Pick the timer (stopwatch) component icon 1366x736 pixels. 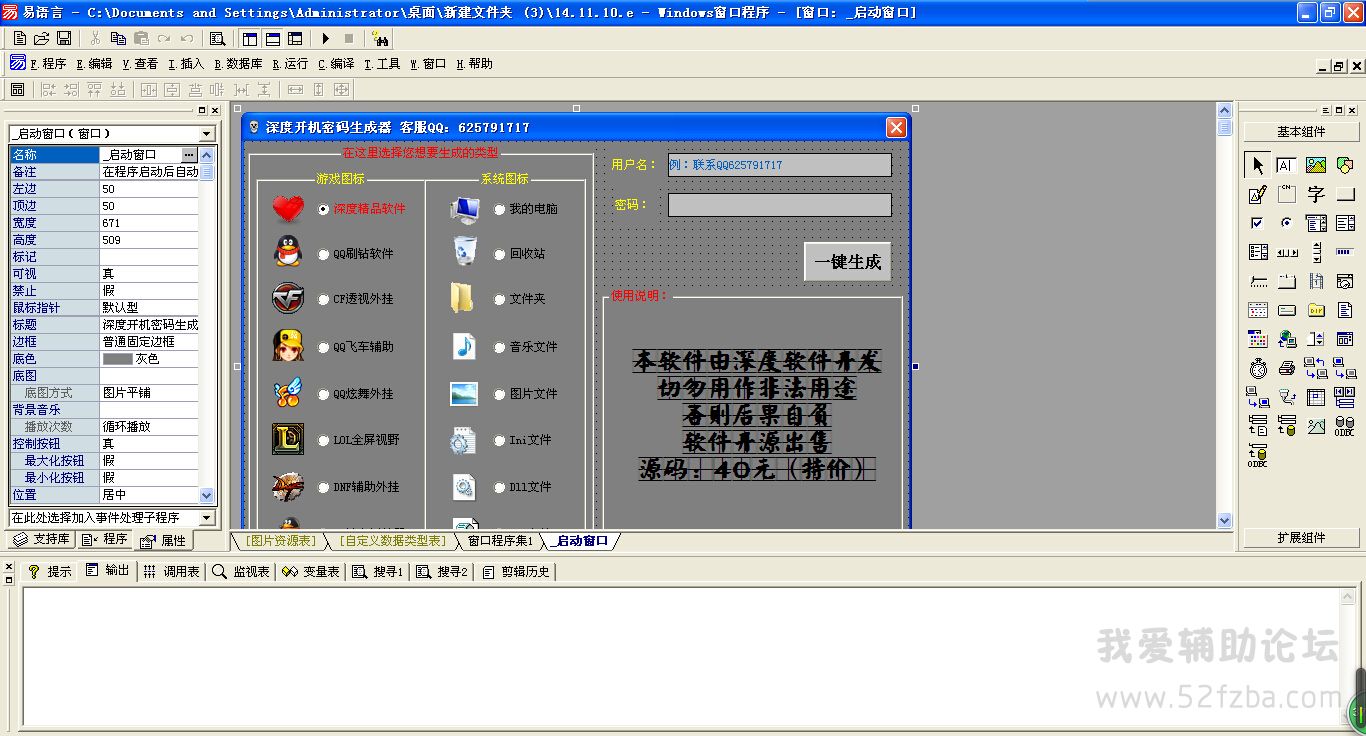[1257, 368]
